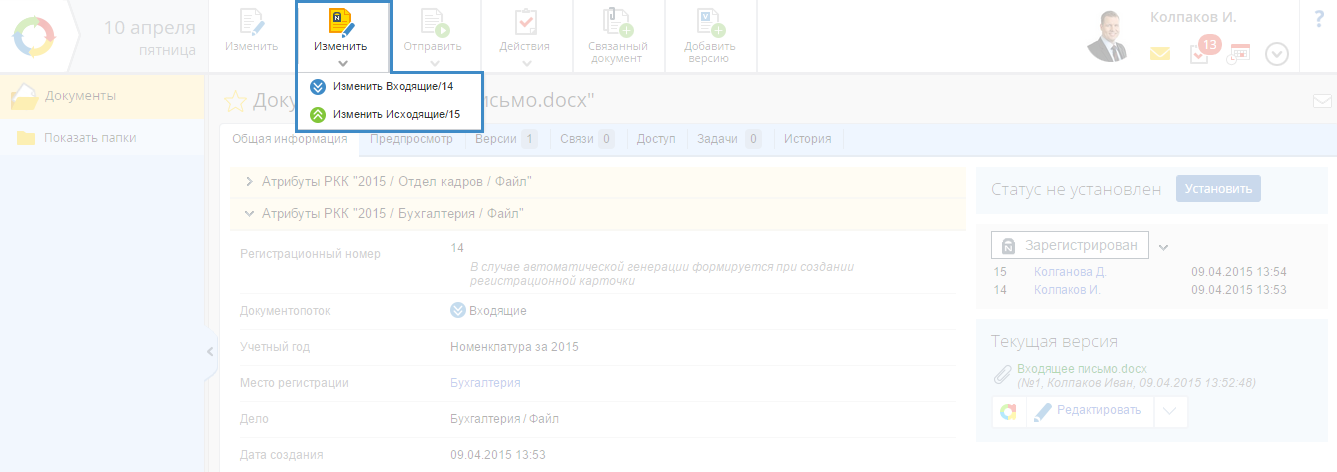The width and height of the screenshot is (1337, 472).
Task: Switch to Доступ tab
Action: pos(656,139)
